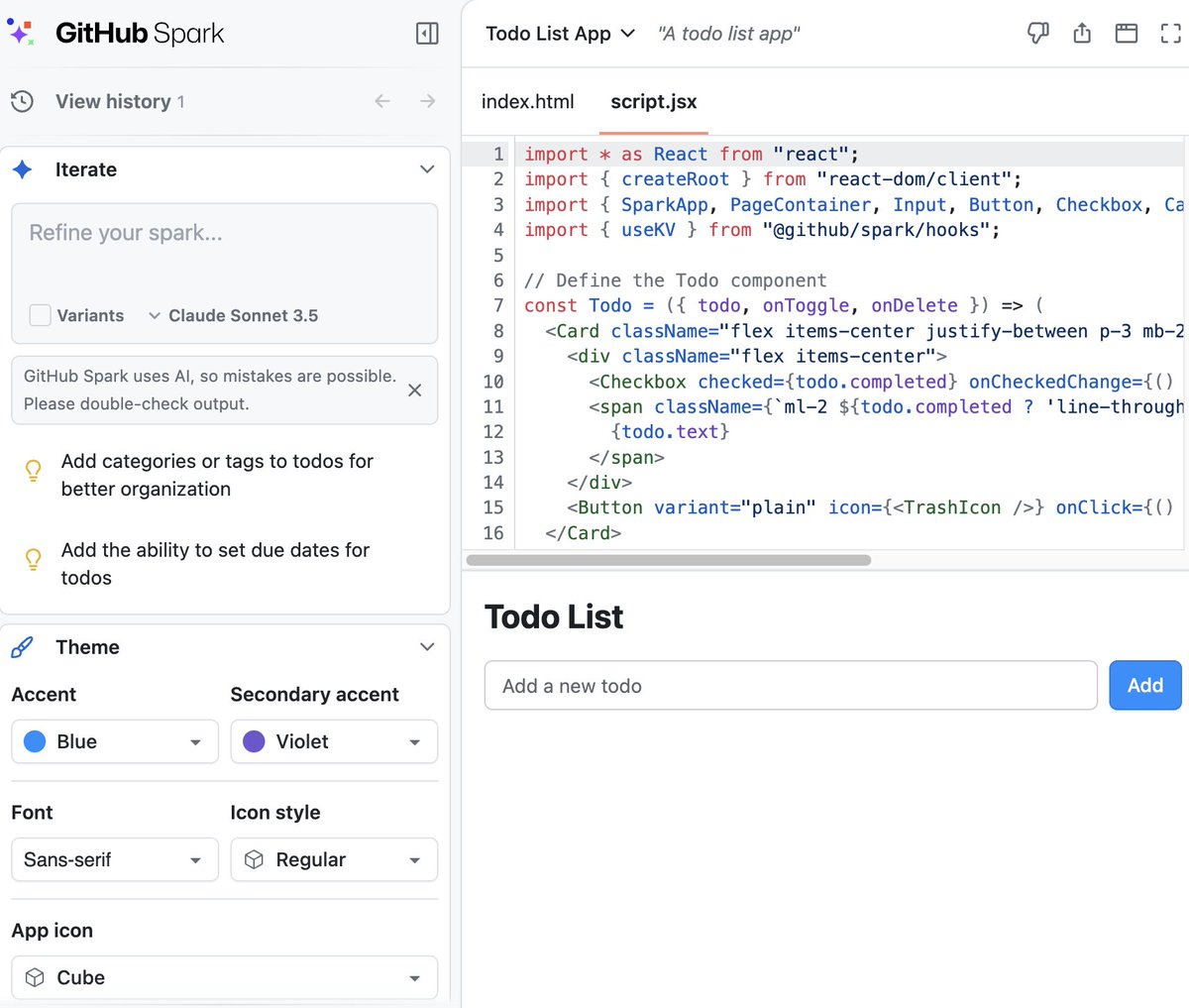Collapse the sidebar panel icon
Image resolution: width=1189 pixels, height=1008 pixels.
[427, 34]
